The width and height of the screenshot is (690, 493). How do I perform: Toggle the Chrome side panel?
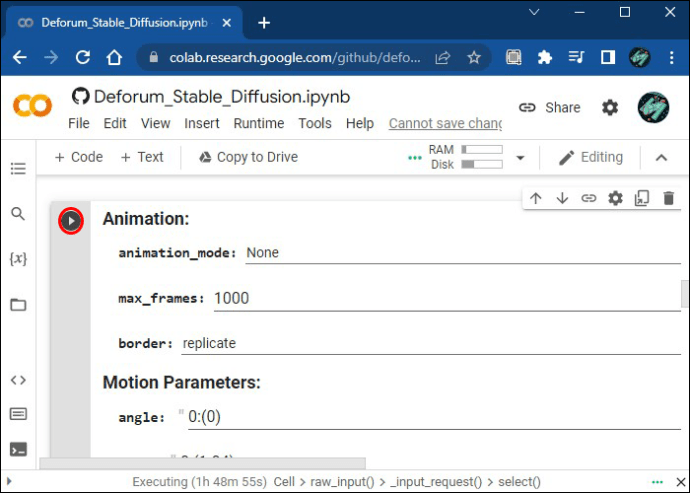coord(608,57)
